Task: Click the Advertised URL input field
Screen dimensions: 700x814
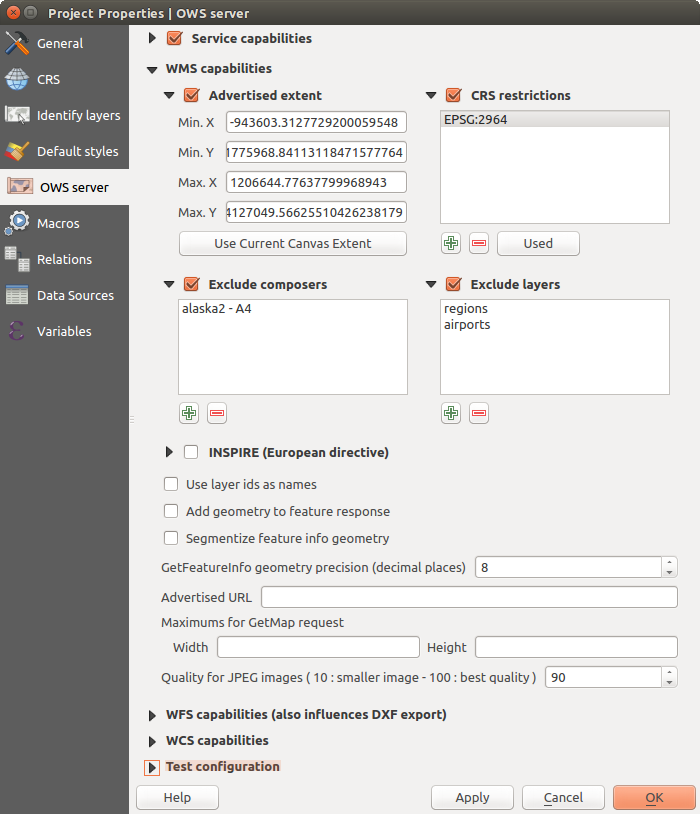Action: tap(469, 597)
